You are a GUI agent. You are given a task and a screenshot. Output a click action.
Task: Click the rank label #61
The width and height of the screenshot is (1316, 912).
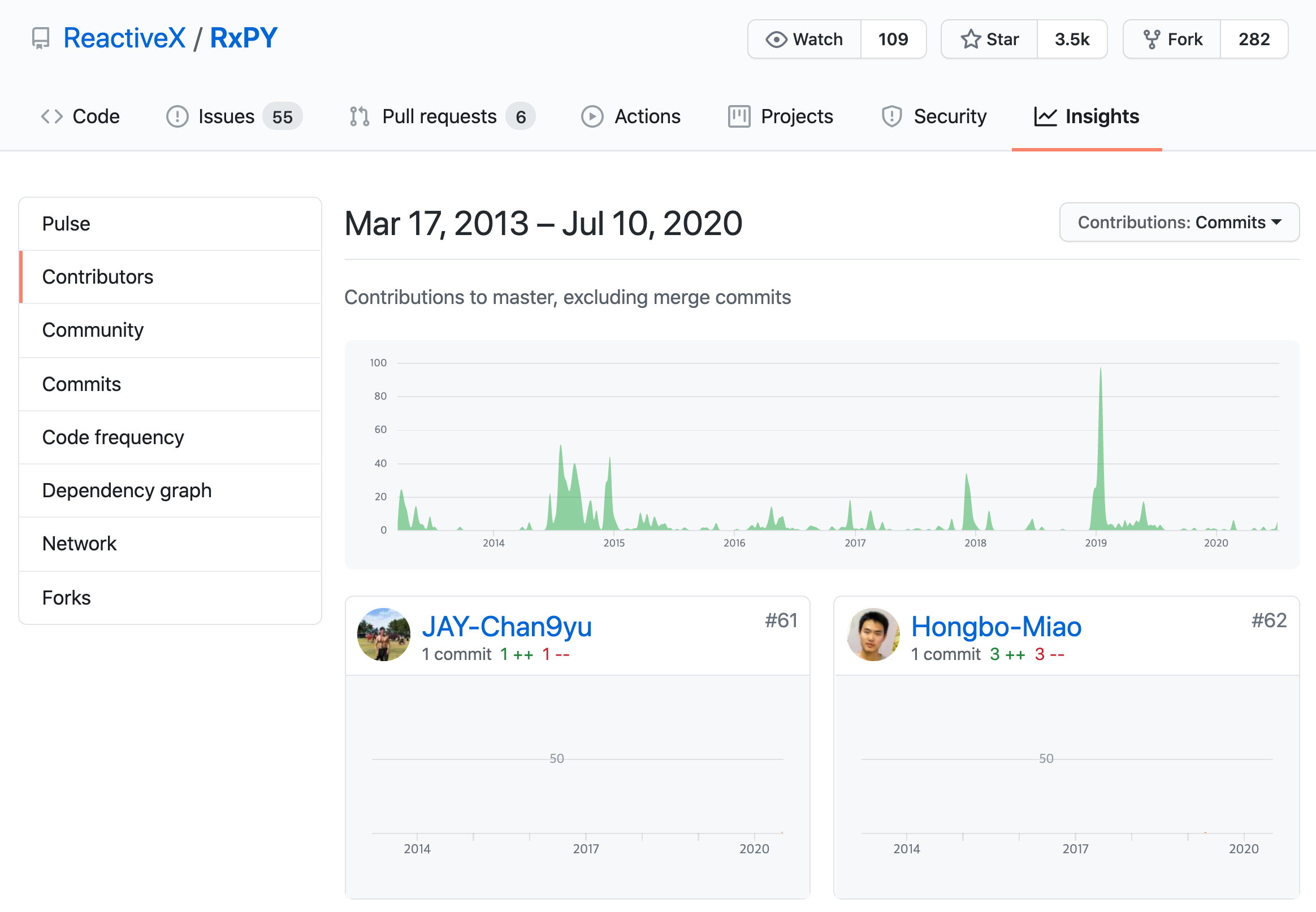point(781,620)
